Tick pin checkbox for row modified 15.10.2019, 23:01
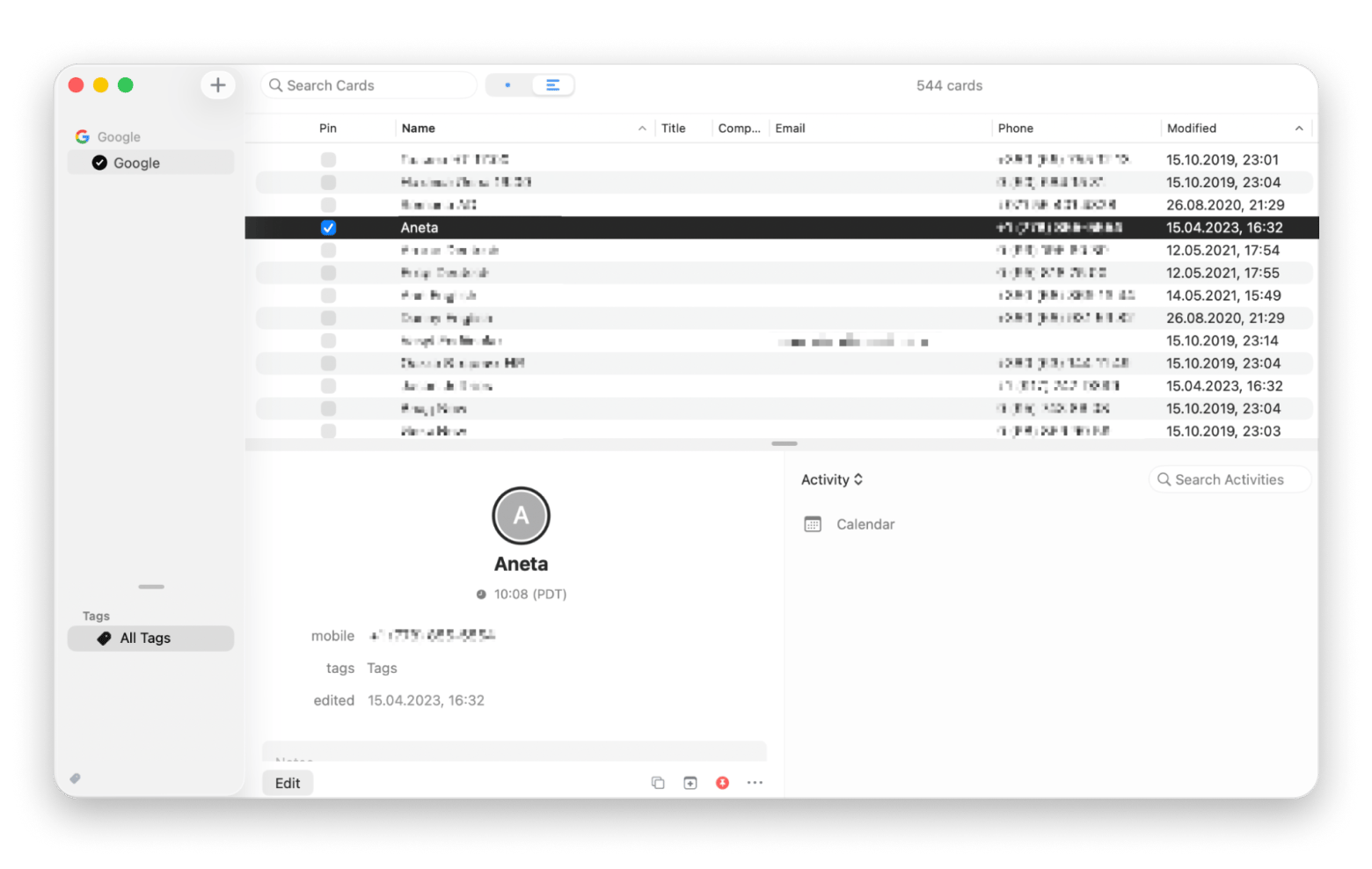 coord(328,160)
